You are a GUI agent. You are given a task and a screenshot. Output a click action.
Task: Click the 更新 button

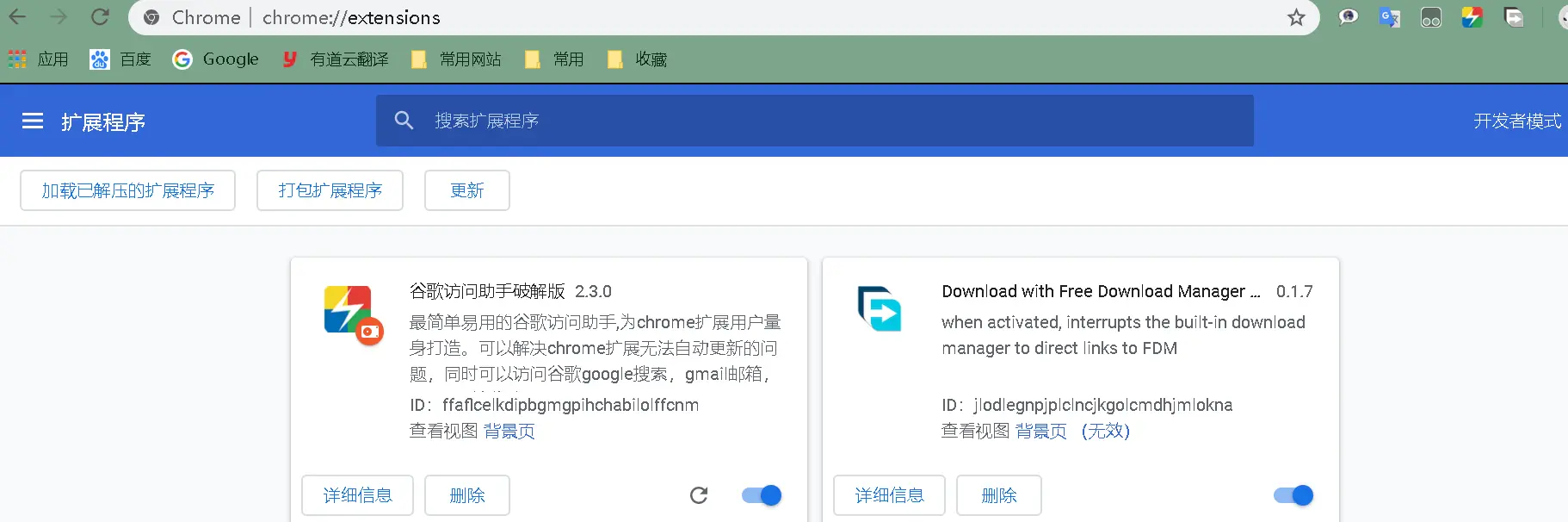point(467,190)
